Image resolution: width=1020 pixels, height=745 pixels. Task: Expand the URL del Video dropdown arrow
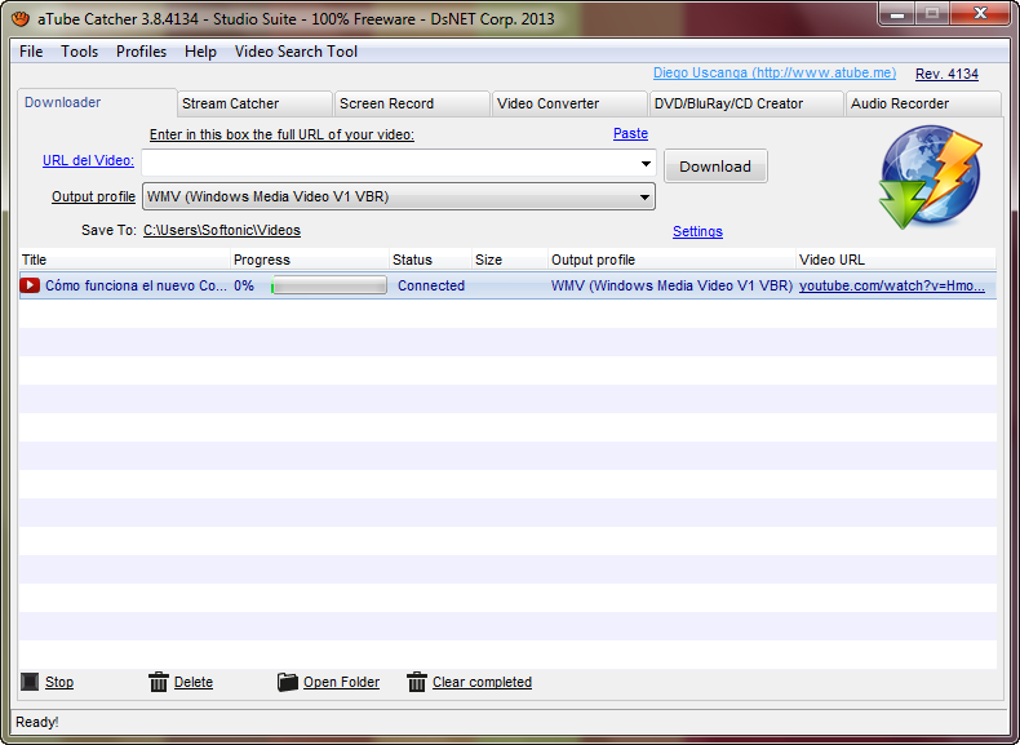point(645,163)
